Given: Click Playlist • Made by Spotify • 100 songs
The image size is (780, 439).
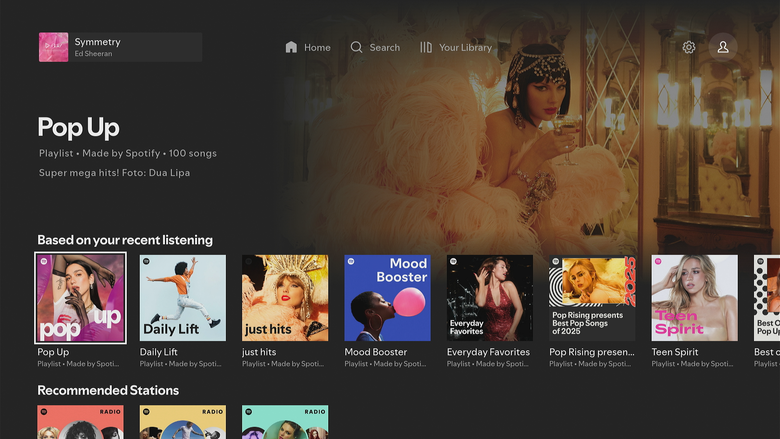Looking at the screenshot, I should [x=128, y=153].
